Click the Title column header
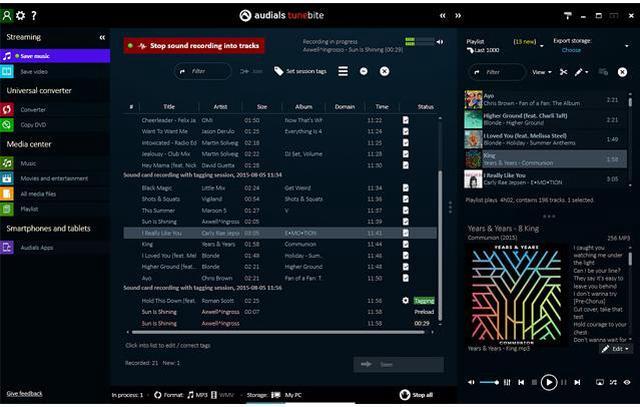Image resolution: width=640 pixels, height=407 pixels. [x=169, y=107]
